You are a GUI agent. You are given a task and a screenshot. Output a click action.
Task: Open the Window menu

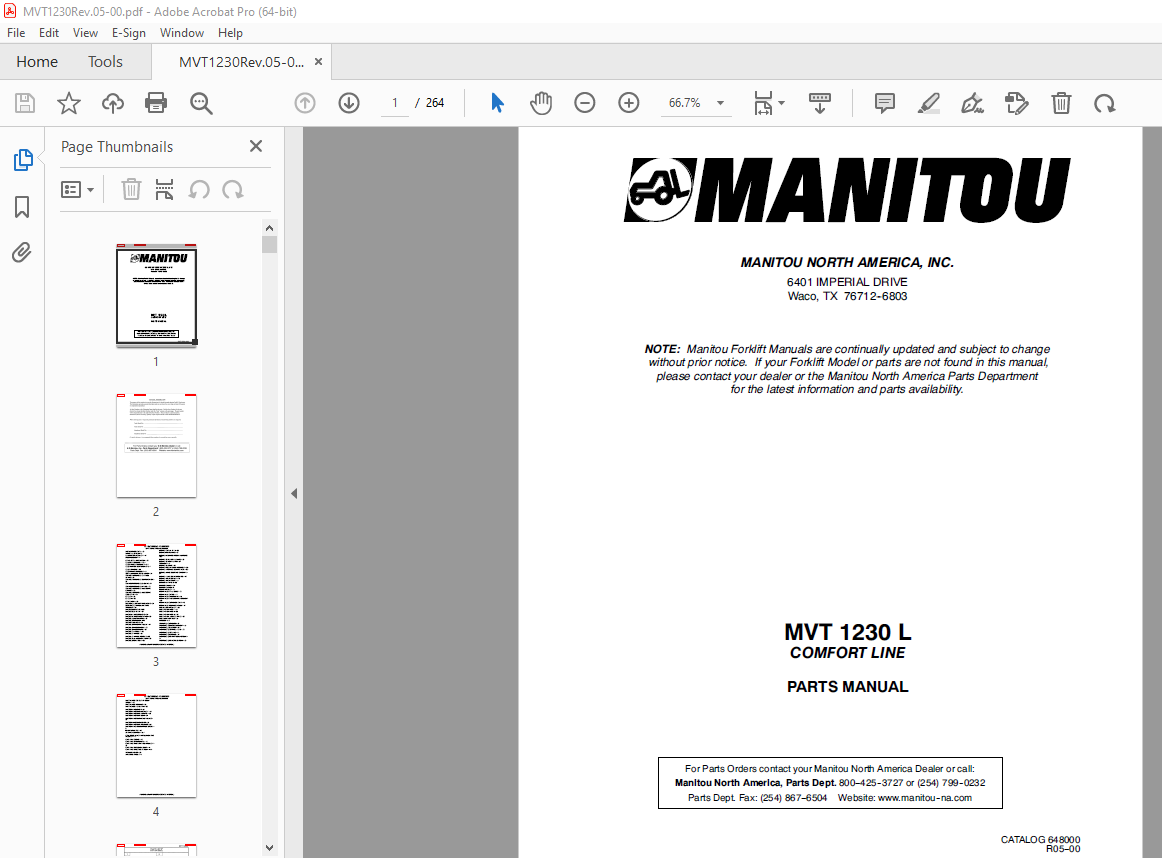[x=182, y=33]
